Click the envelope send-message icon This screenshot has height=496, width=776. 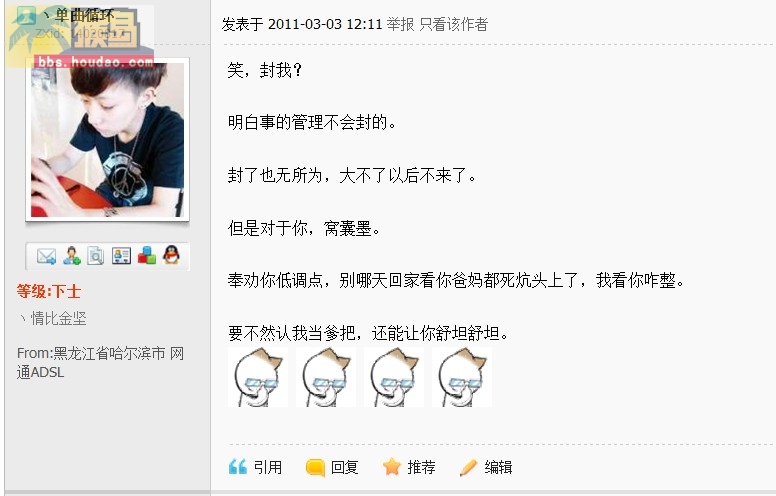point(47,256)
